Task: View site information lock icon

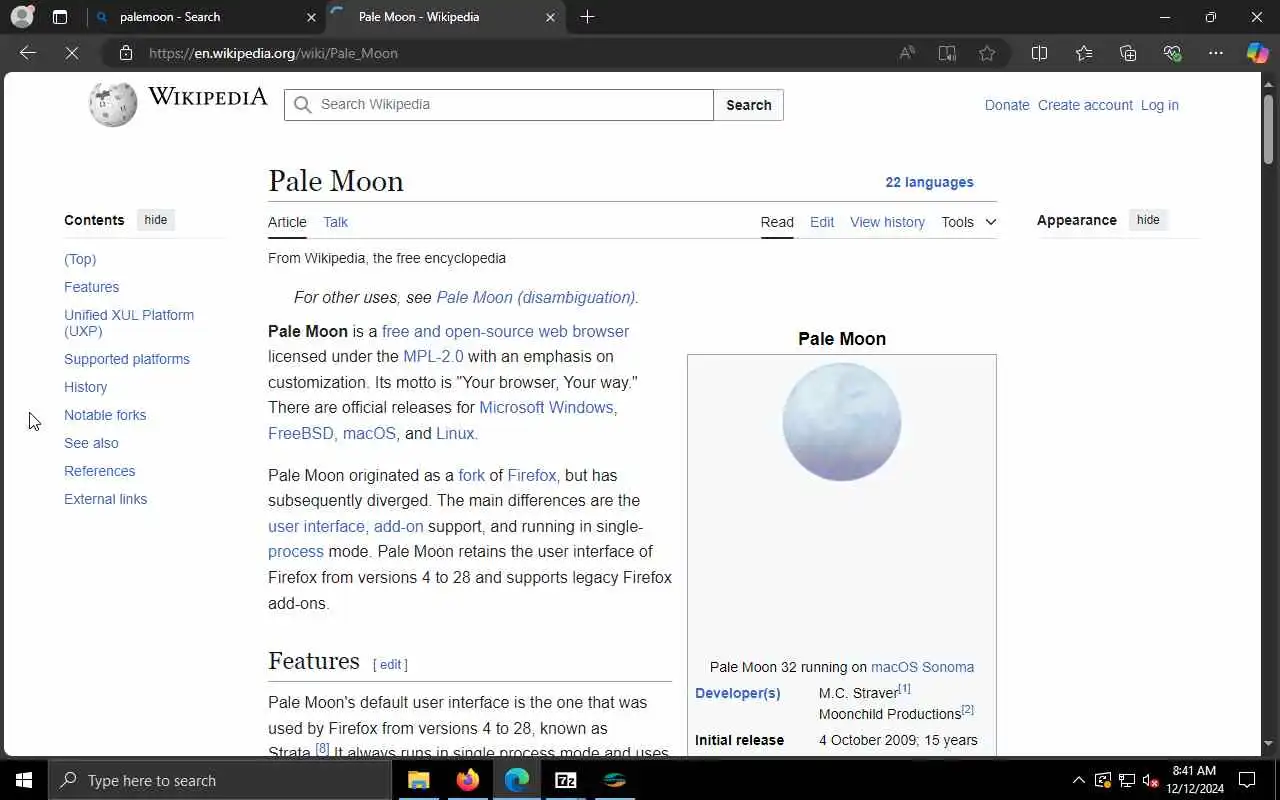Action: 126,53
